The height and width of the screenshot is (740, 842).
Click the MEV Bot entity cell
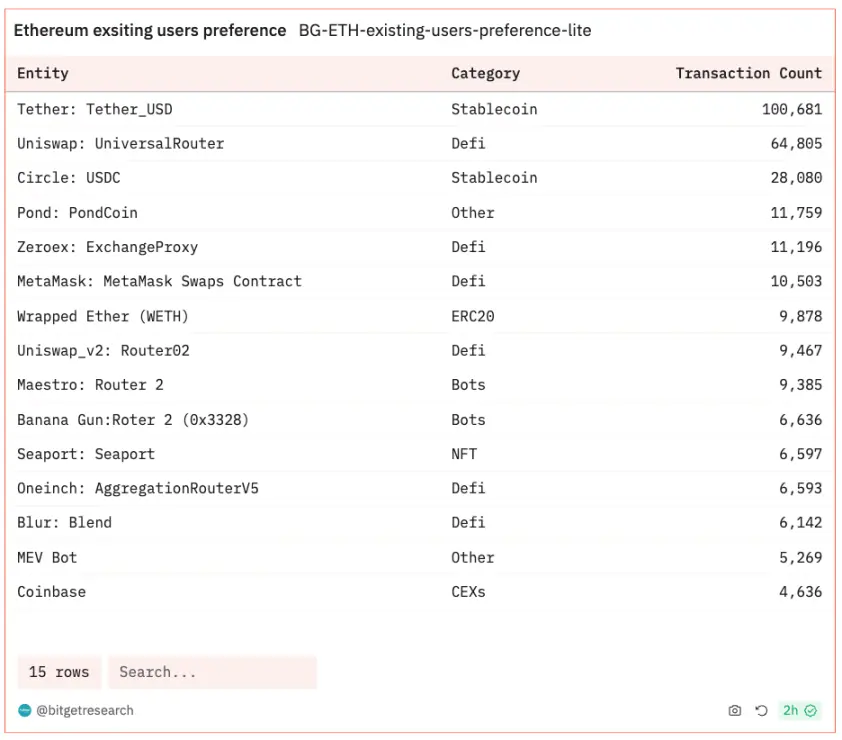tap(47, 558)
